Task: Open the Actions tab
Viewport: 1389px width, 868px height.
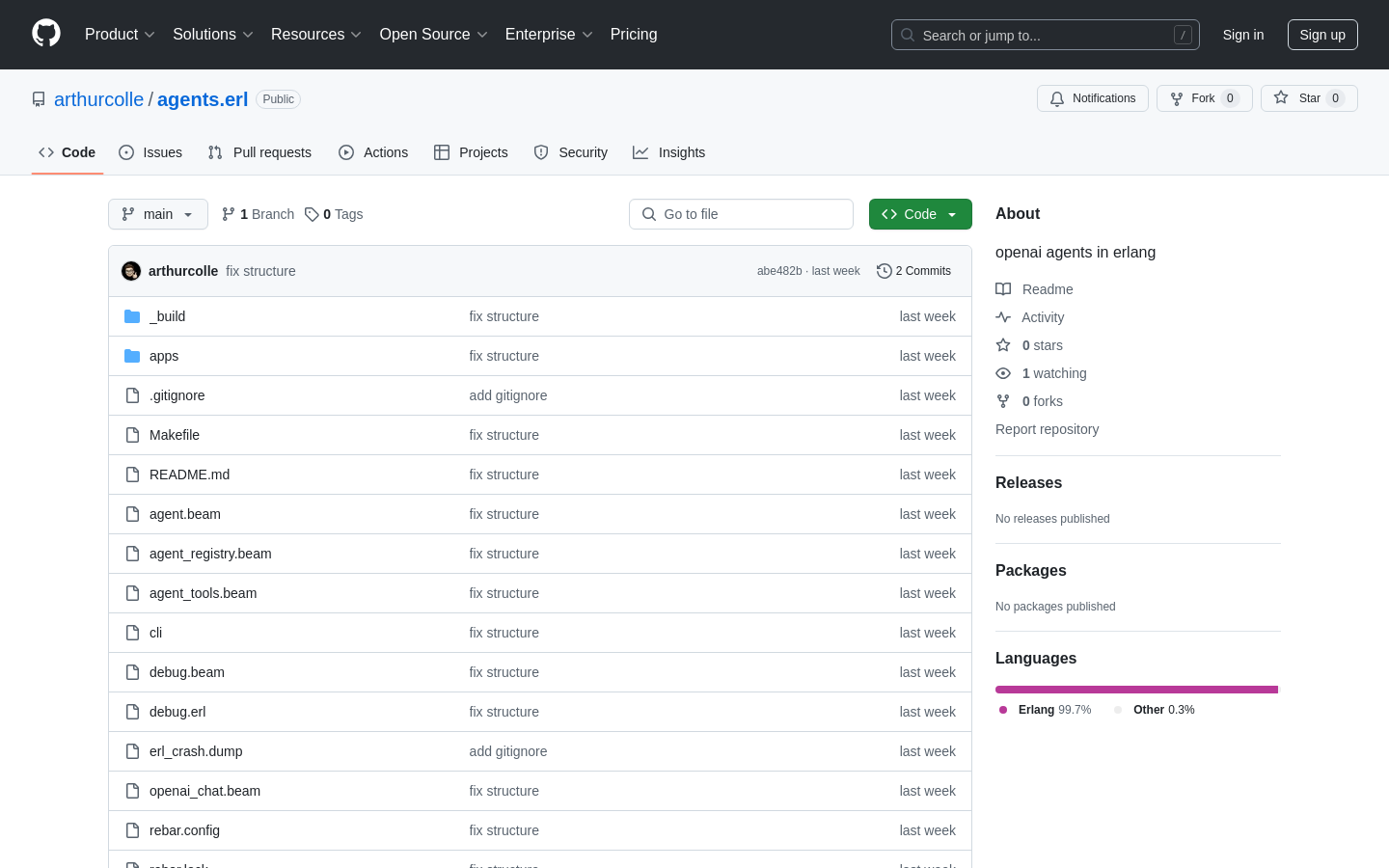Action: [373, 152]
